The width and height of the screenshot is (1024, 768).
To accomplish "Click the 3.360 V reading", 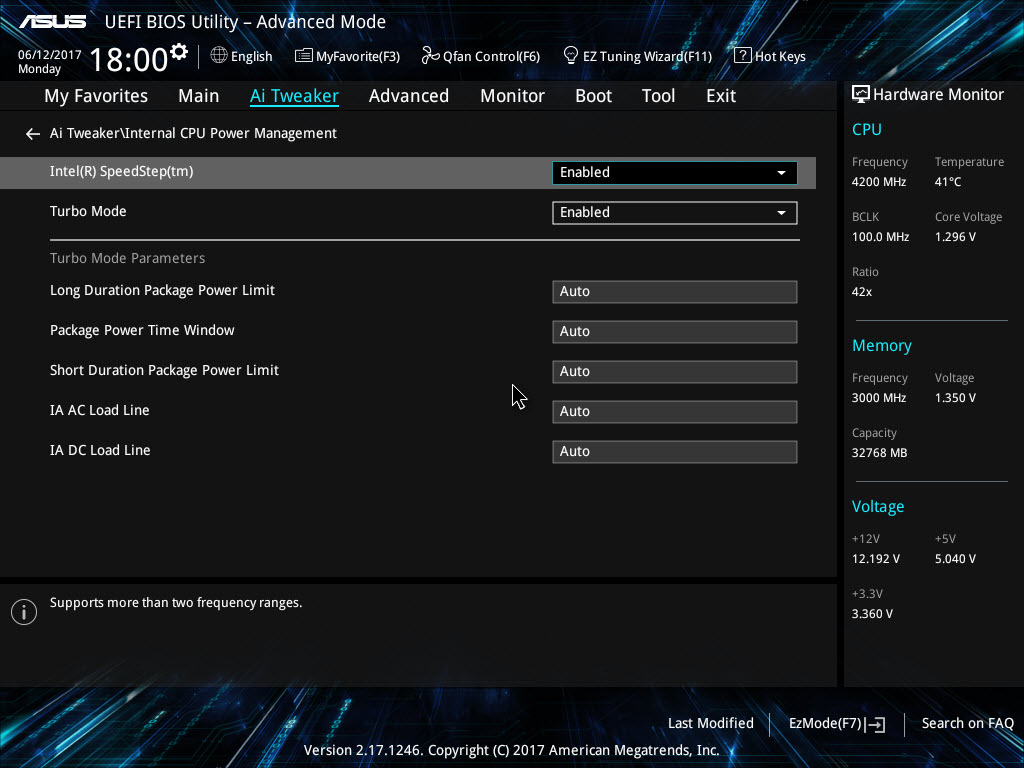I will pos(872,614).
